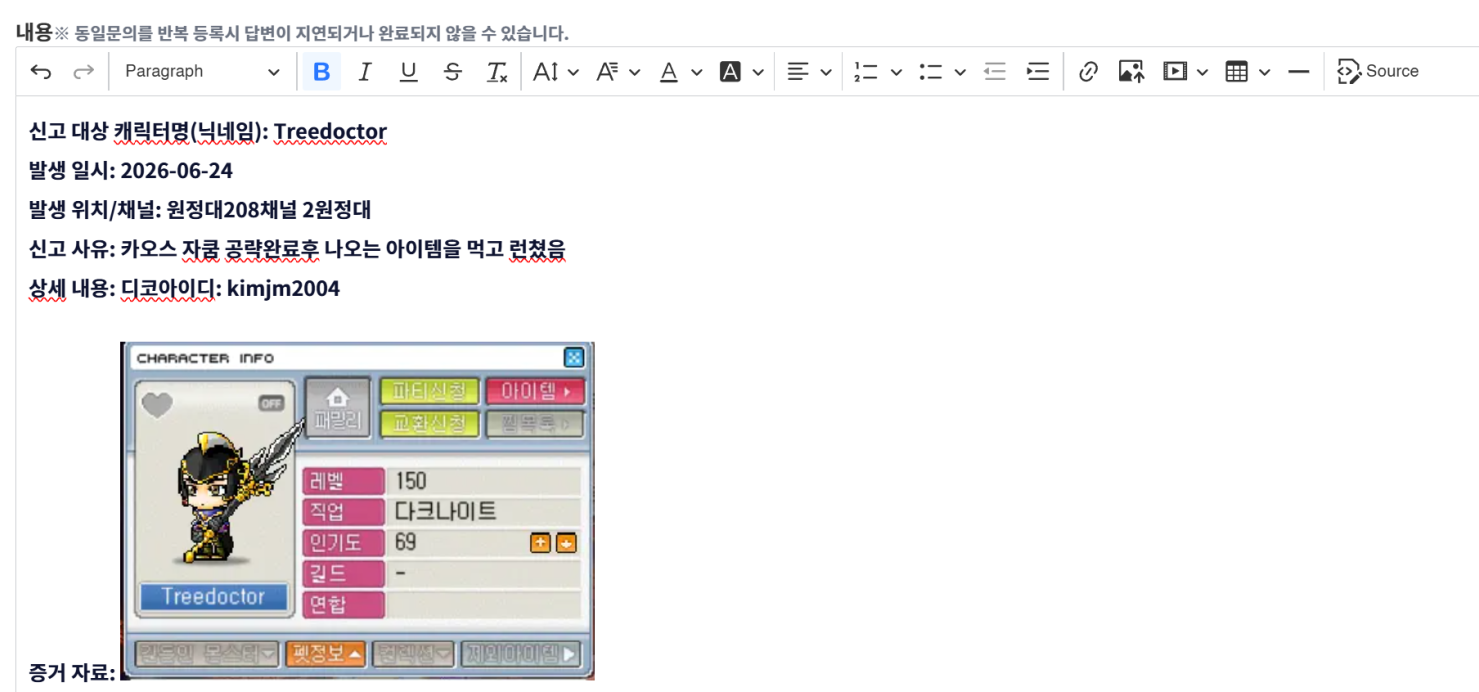
Task: Click the '증거 자료:' label text
Action: click(x=72, y=673)
